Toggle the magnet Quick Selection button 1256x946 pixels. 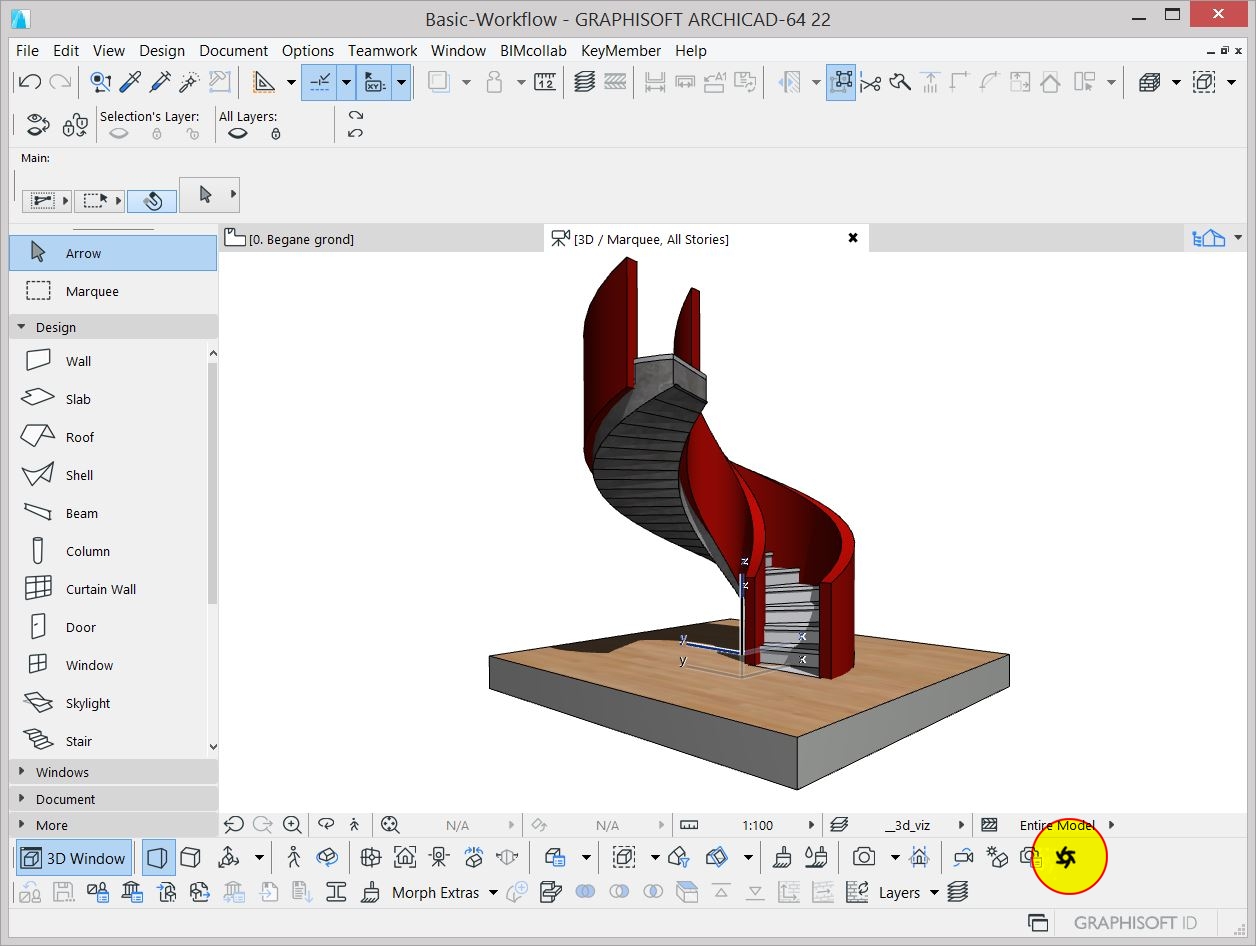pos(152,200)
